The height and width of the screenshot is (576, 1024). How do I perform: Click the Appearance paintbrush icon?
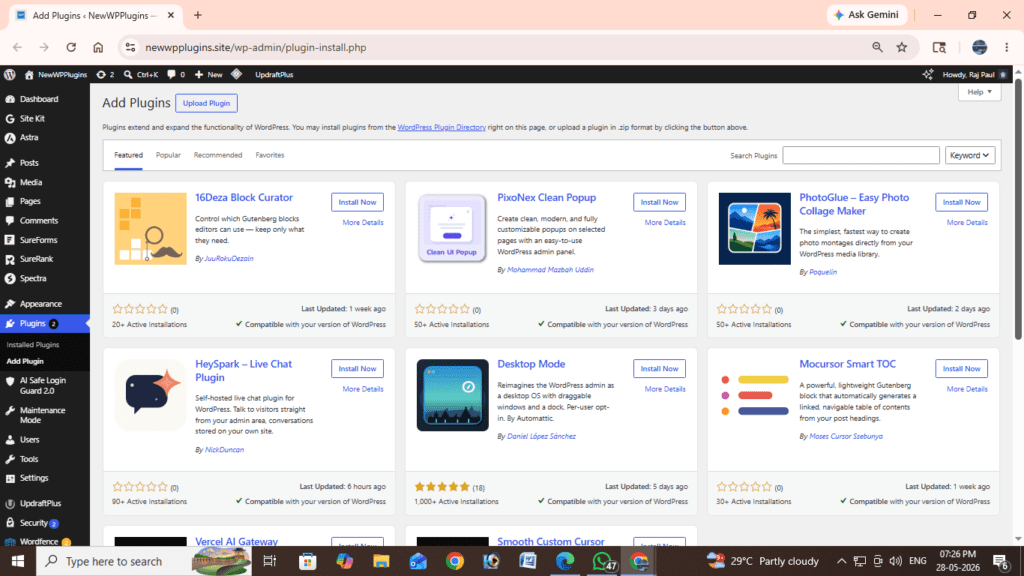pyautogui.click(x=10, y=304)
